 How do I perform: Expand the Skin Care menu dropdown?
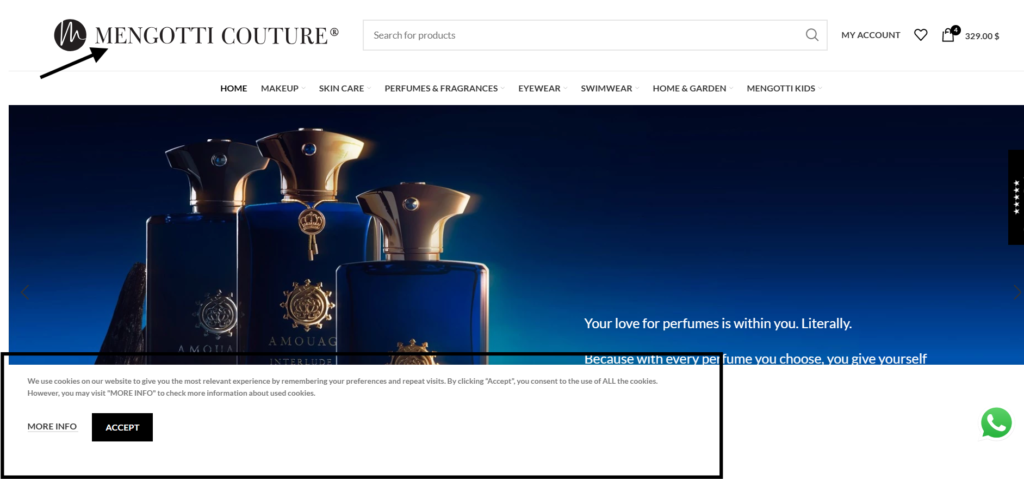click(x=344, y=88)
